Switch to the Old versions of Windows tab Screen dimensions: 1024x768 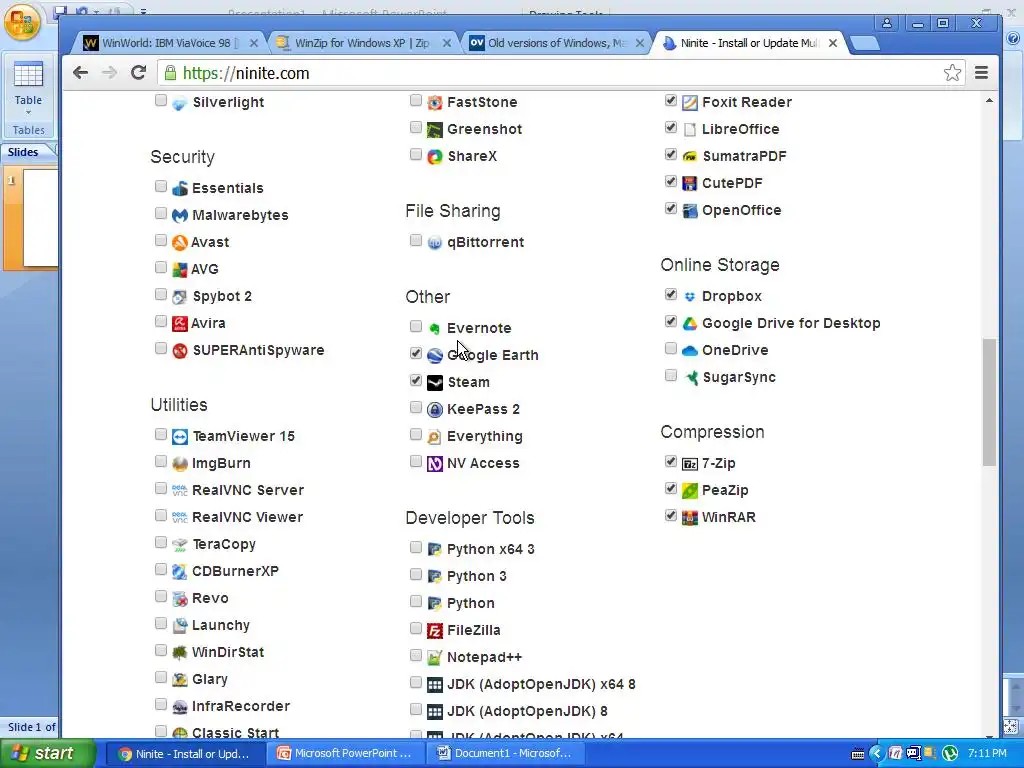555,43
